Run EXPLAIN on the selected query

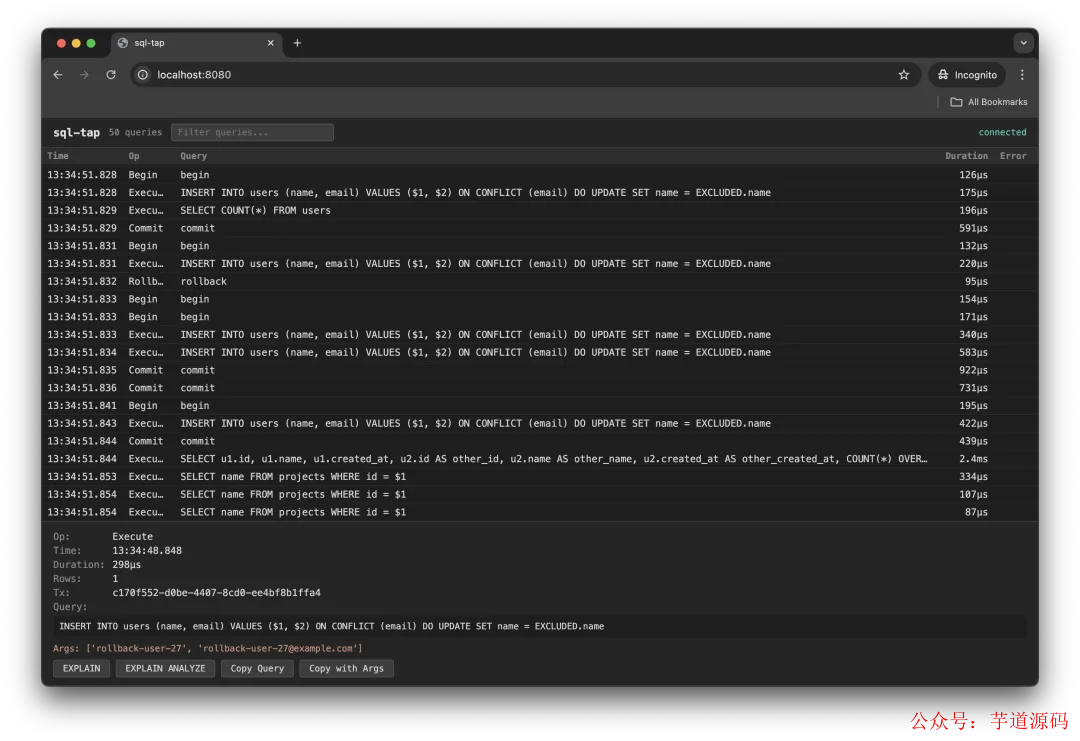[81, 668]
